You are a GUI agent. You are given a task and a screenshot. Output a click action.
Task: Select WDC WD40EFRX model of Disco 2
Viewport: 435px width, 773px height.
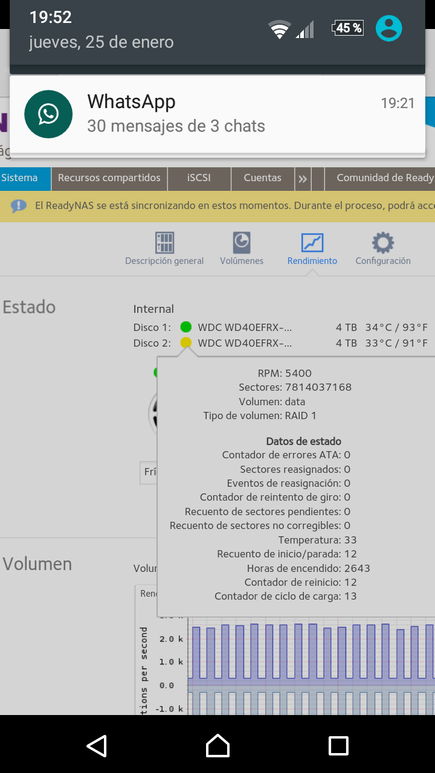coord(245,343)
